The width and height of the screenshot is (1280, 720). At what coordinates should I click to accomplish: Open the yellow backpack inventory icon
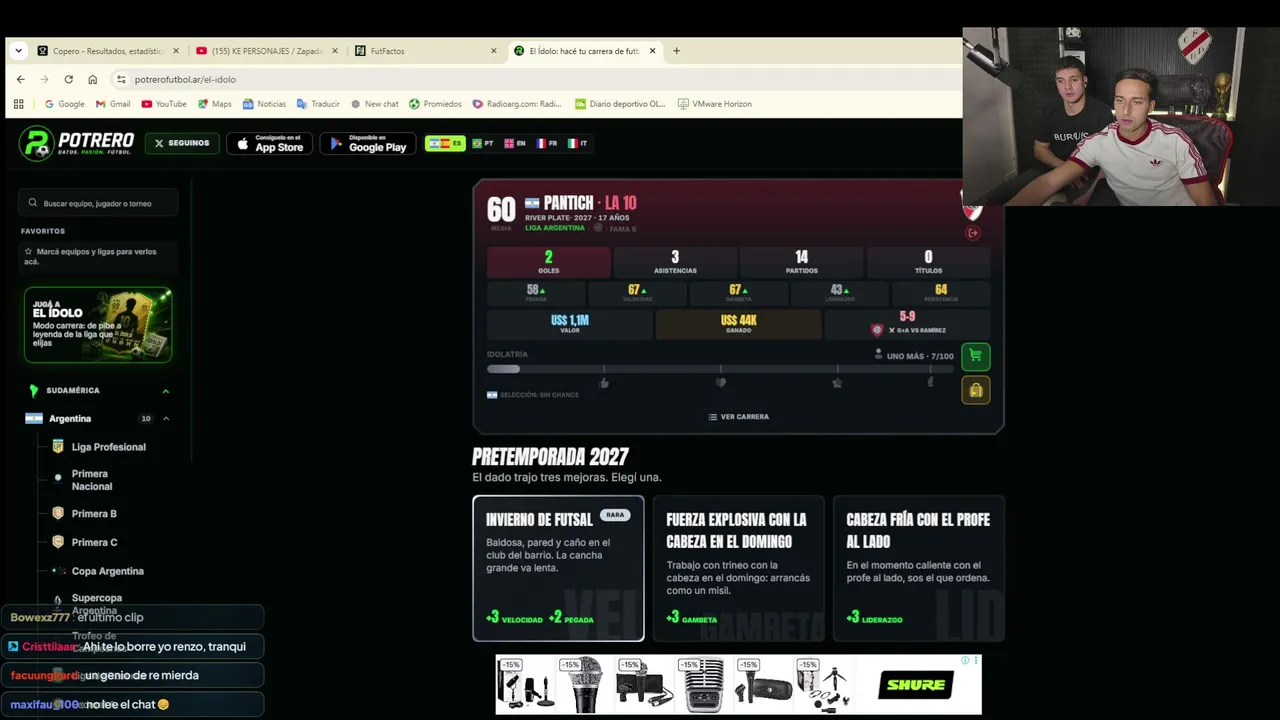[975, 390]
